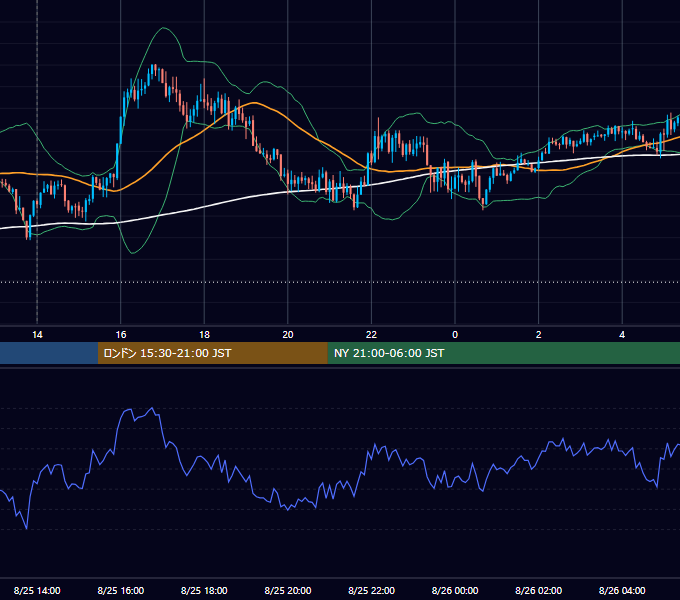
Task: Click the 16 hour axis label
Action: pos(121,335)
